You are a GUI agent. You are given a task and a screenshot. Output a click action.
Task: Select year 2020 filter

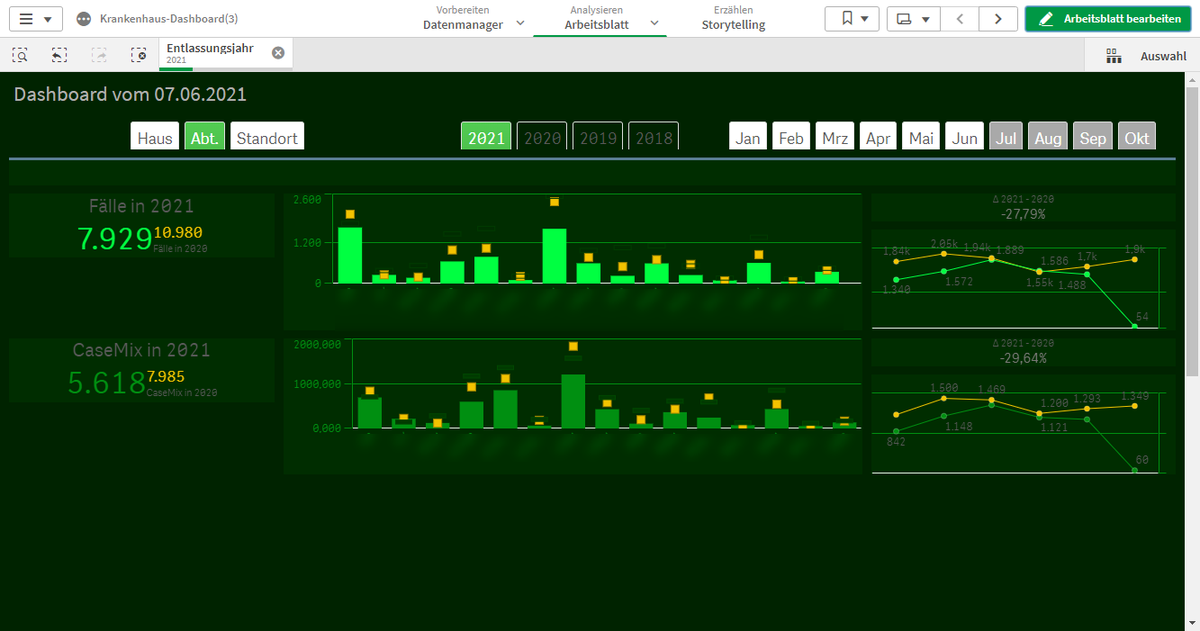coord(542,138)
